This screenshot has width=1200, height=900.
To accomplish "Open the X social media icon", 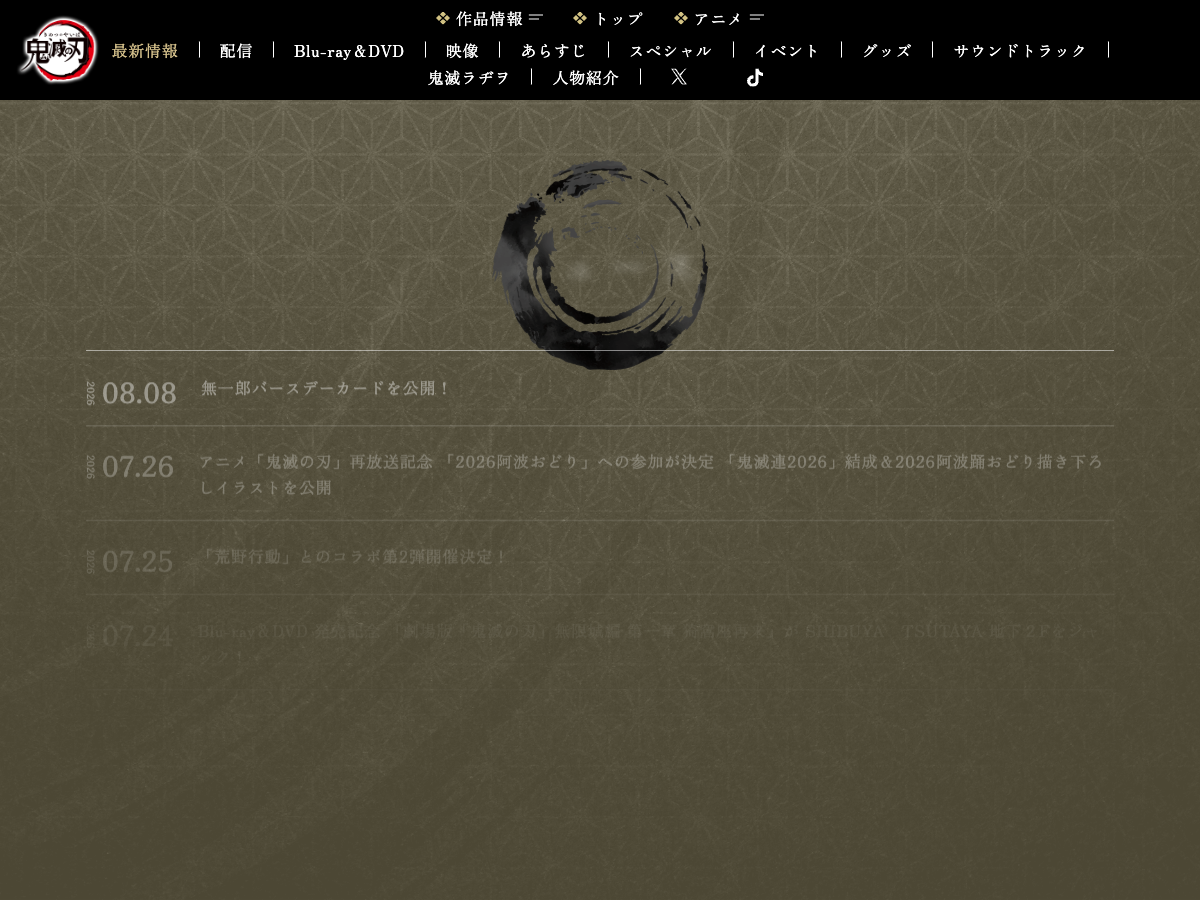I will tap(679, 77).
